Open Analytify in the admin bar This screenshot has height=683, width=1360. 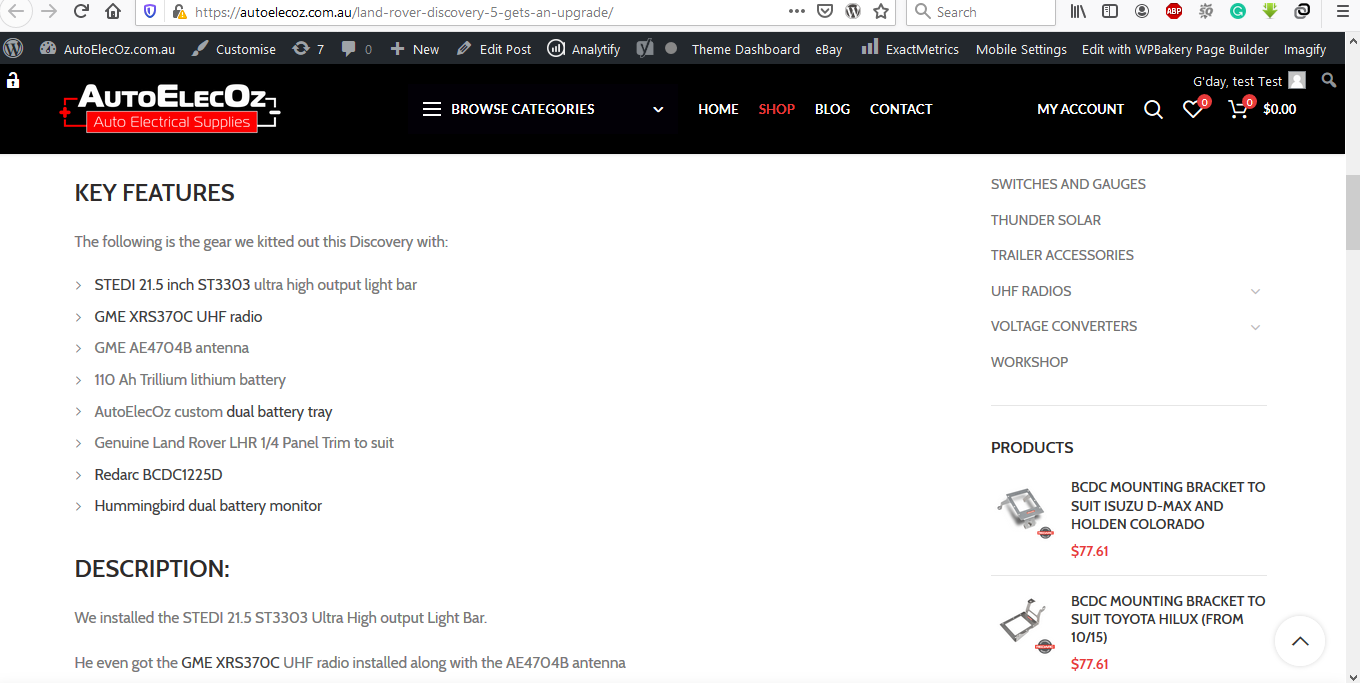click(584, 49)
